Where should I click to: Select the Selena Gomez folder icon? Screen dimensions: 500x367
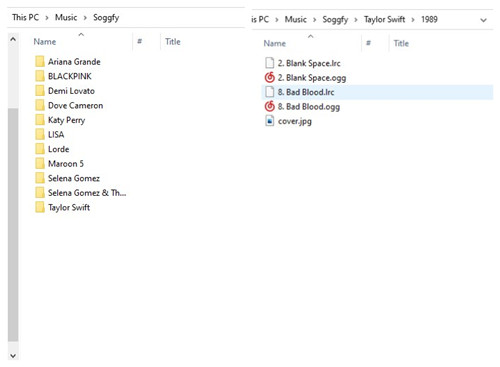[x=40, y=178]
